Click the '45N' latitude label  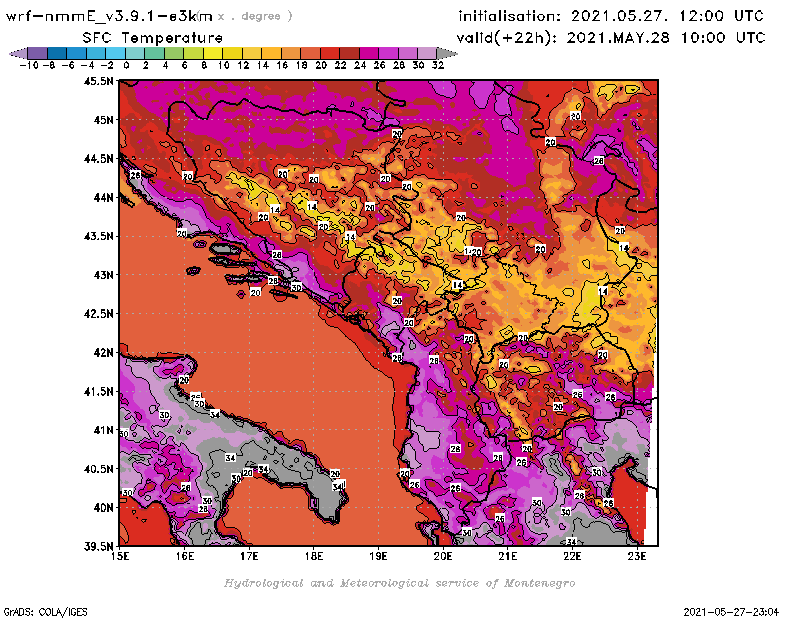104,120
